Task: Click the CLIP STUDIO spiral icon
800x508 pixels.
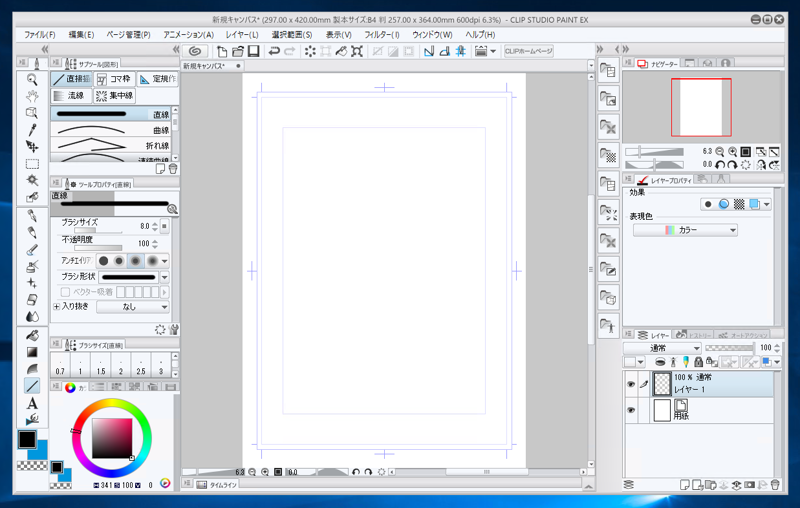Action: click(x=195, y=51)
